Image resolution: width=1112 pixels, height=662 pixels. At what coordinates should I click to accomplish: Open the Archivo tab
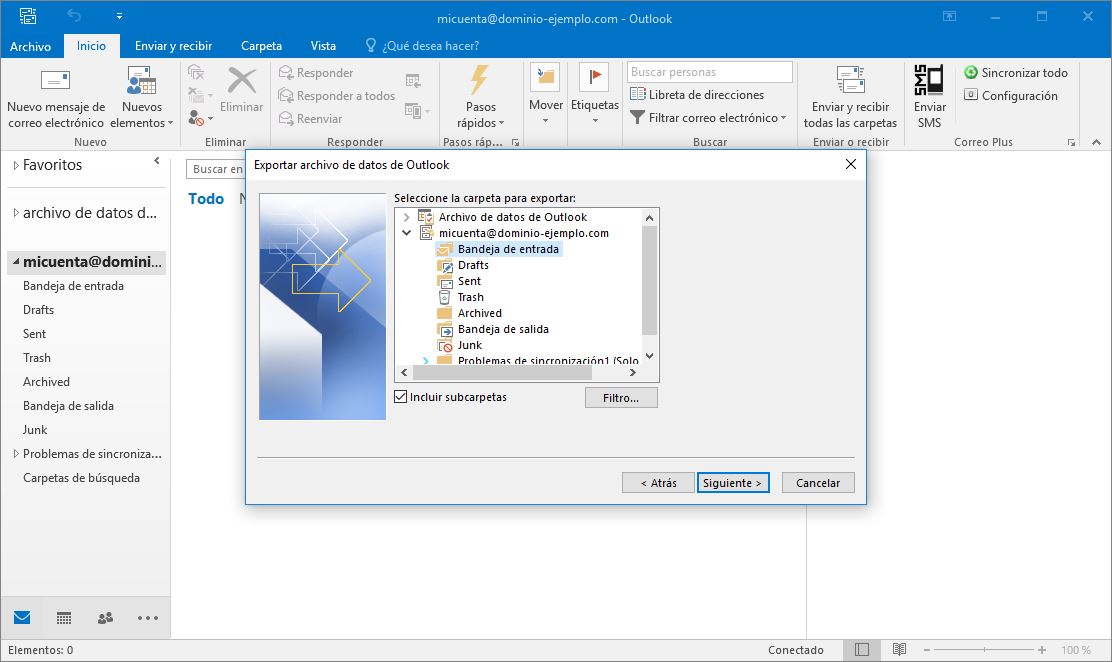click(x=30, y=46)
